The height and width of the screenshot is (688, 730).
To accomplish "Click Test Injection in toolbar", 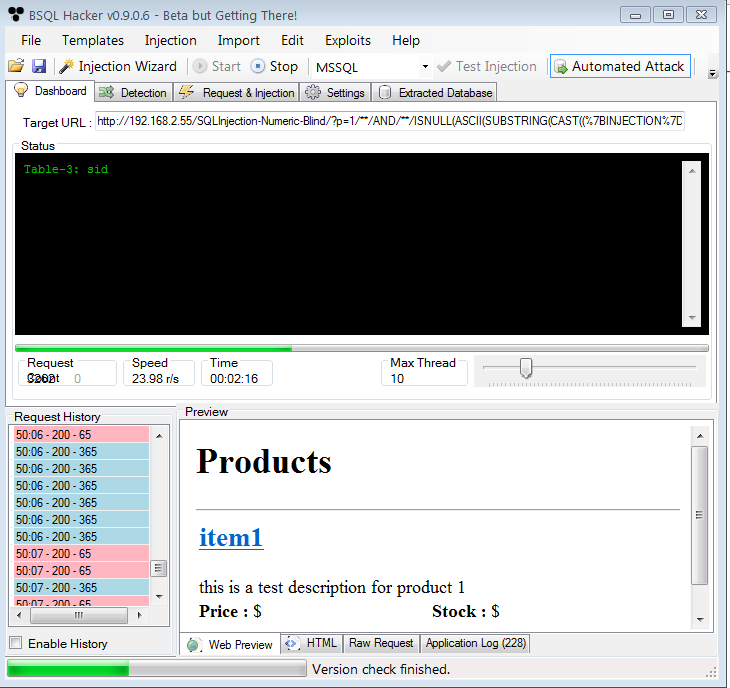I will [x=487, y=66].
